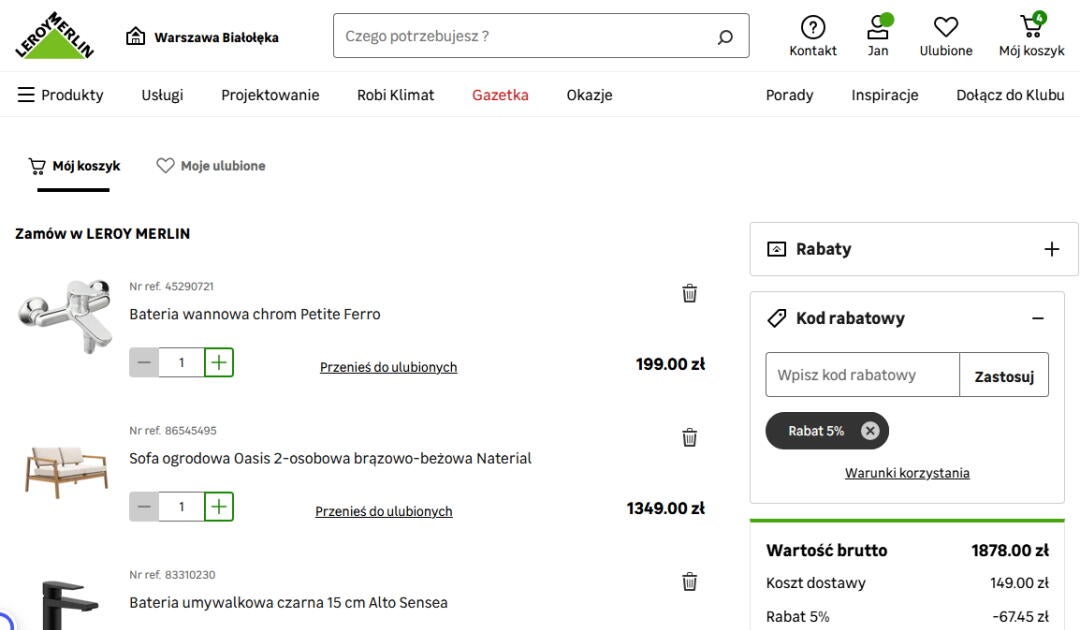The height and width of the screenshot is (630, 1080).
Task: Remove Sofa ogrodowa Oasis with trash icon
Action: [689, 437]
